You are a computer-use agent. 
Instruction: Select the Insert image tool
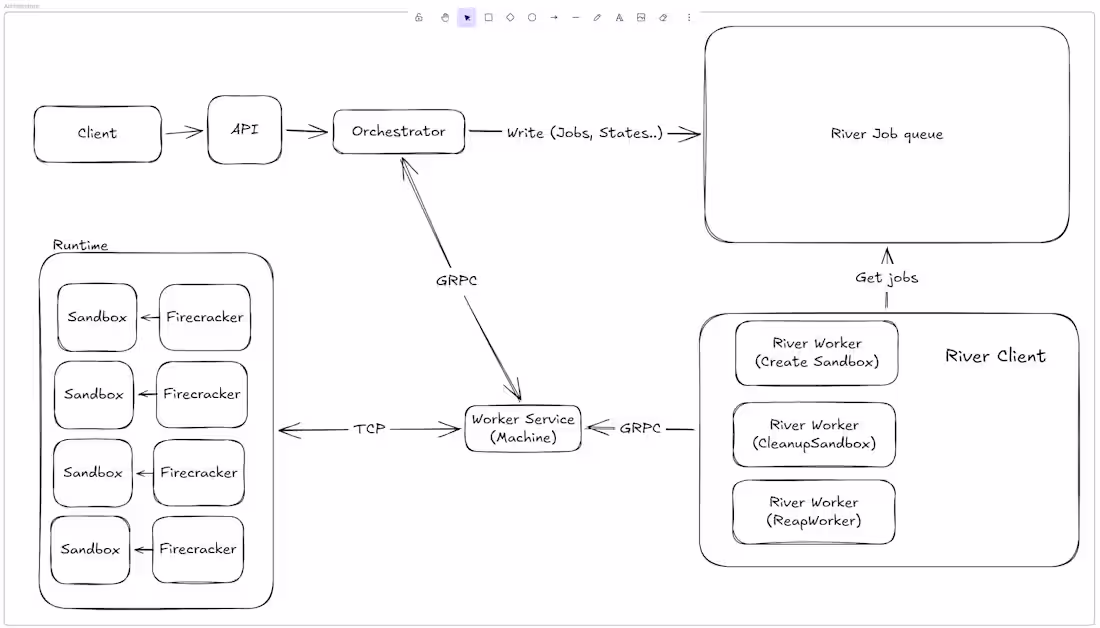tap(641, 18)
